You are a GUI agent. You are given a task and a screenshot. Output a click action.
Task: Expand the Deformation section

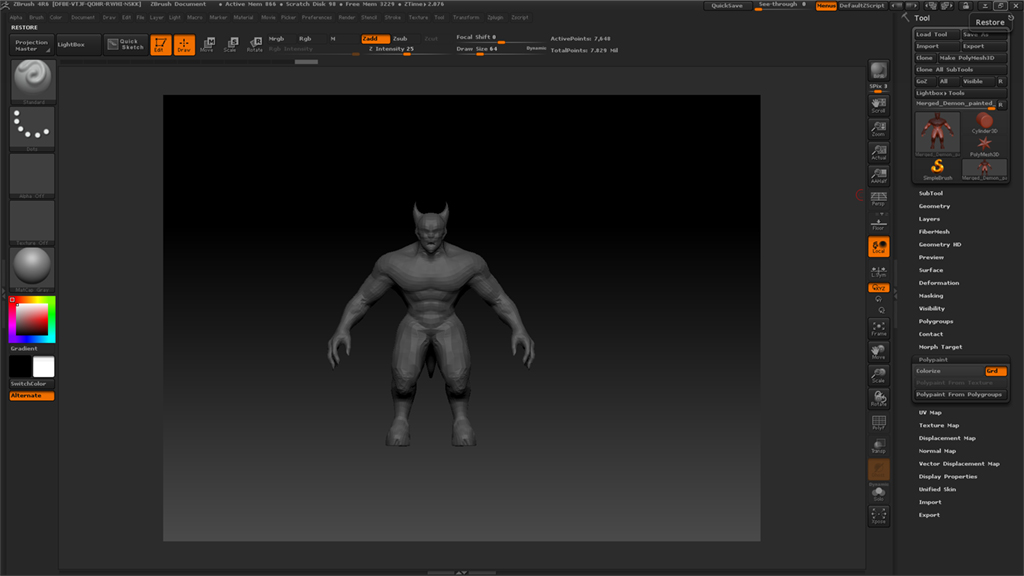[x=939, y=283]
